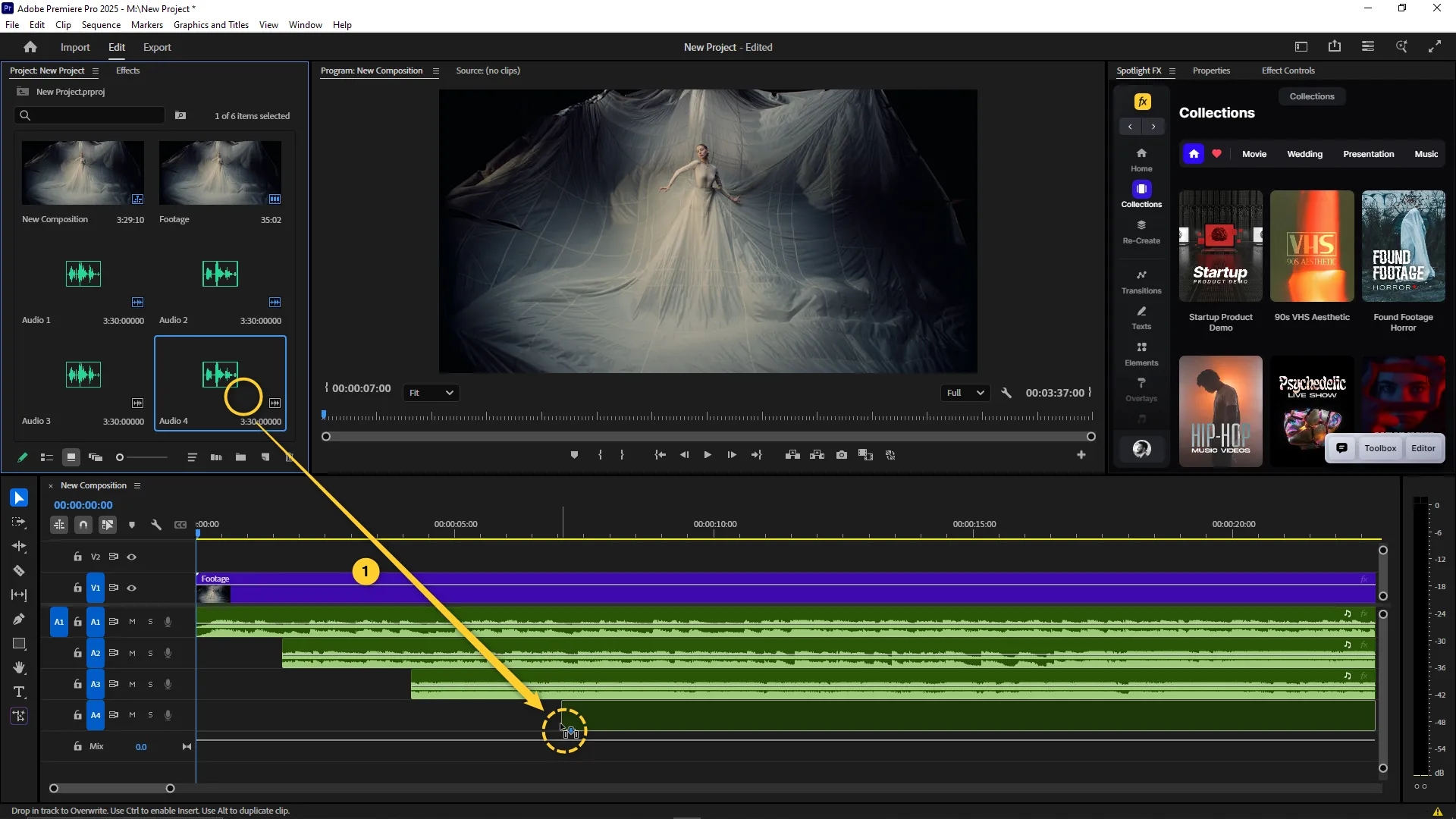Toggle lock on track A3

tap(77, 684)
